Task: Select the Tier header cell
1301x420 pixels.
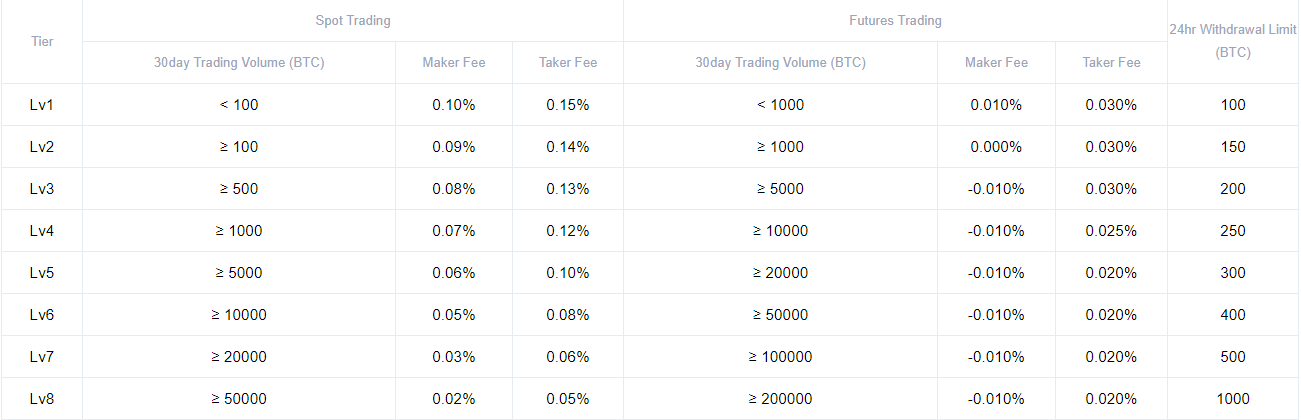Action: [42, 42]
